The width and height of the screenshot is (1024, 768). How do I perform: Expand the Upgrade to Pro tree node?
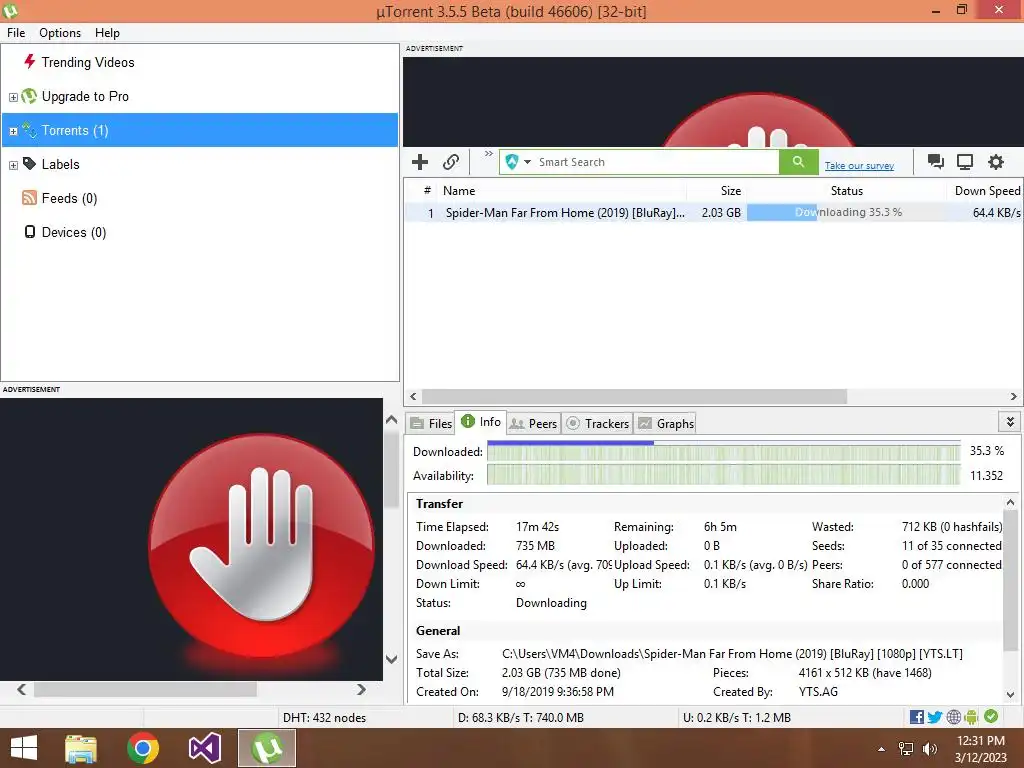tap(13, 97)
